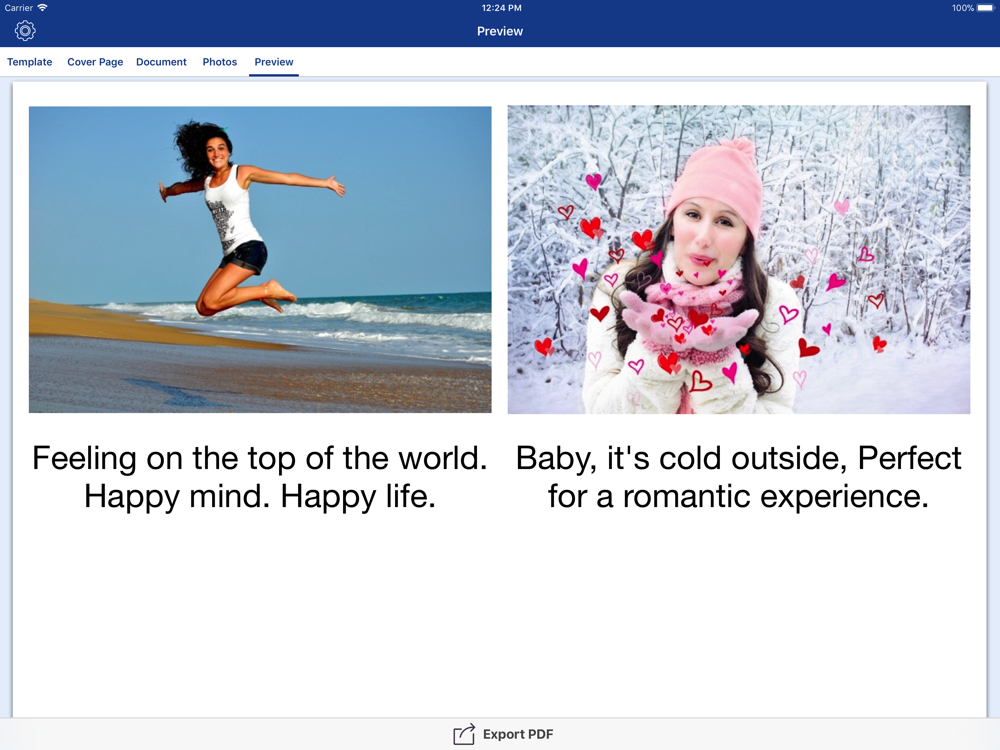Screen dimensions: 1000x750
Task: Tap the "Happy mind. Happy life." line
Action: 260,496
